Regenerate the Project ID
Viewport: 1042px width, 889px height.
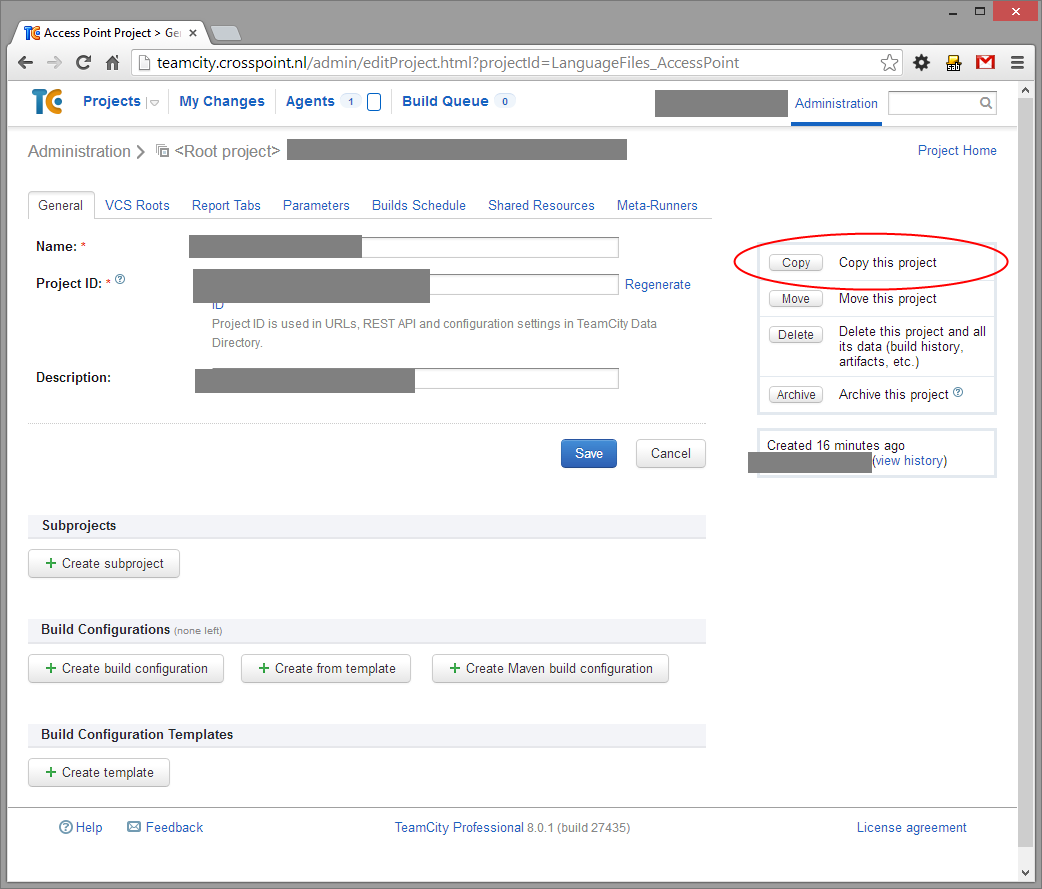click(657, 284)
